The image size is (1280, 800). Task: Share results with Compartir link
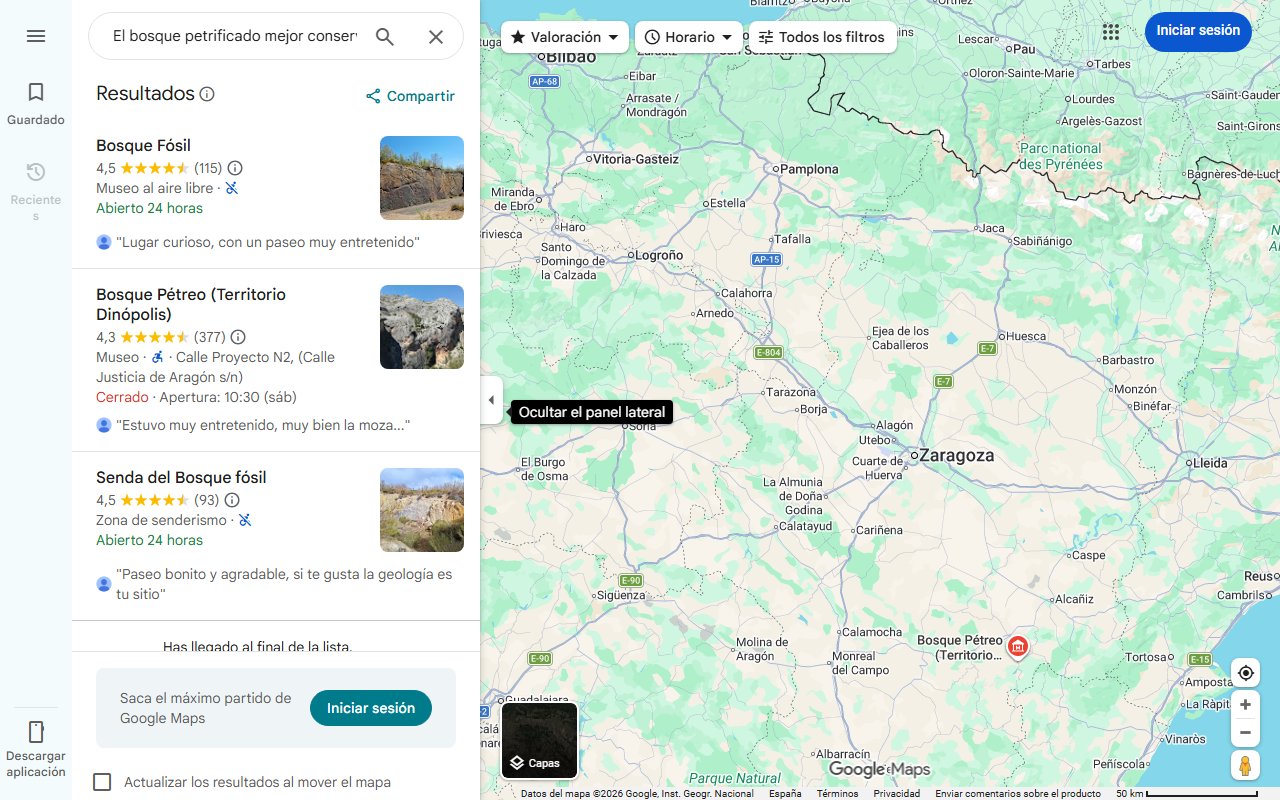coord(410,96)
